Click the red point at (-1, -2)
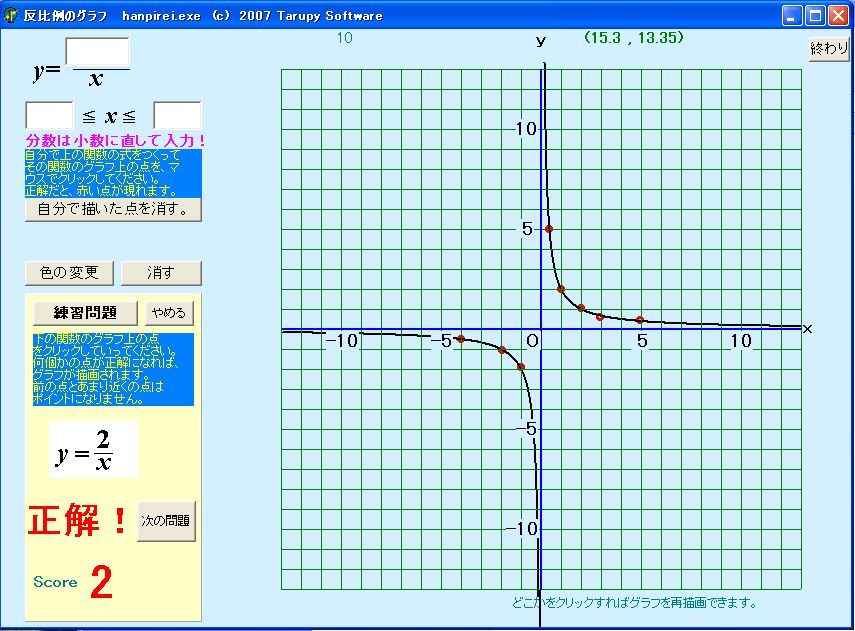The image size is (855, 631). click(x=521, y=367)
